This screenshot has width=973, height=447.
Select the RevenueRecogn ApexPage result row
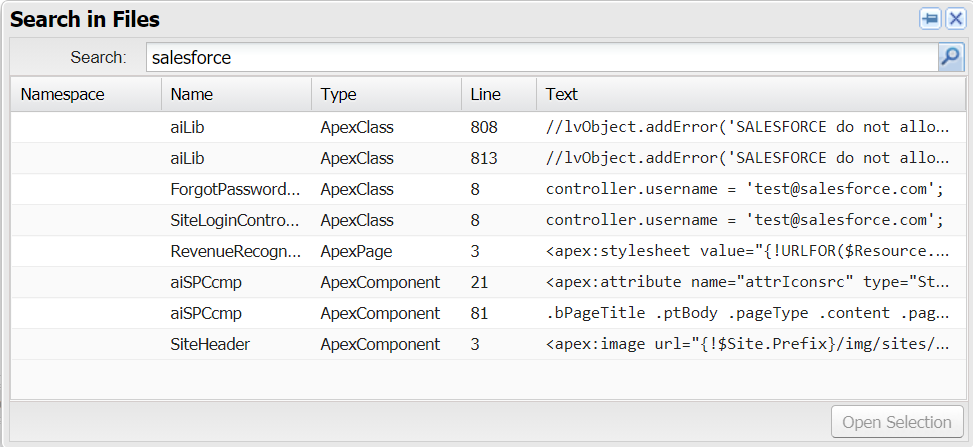tap(235, 251)
